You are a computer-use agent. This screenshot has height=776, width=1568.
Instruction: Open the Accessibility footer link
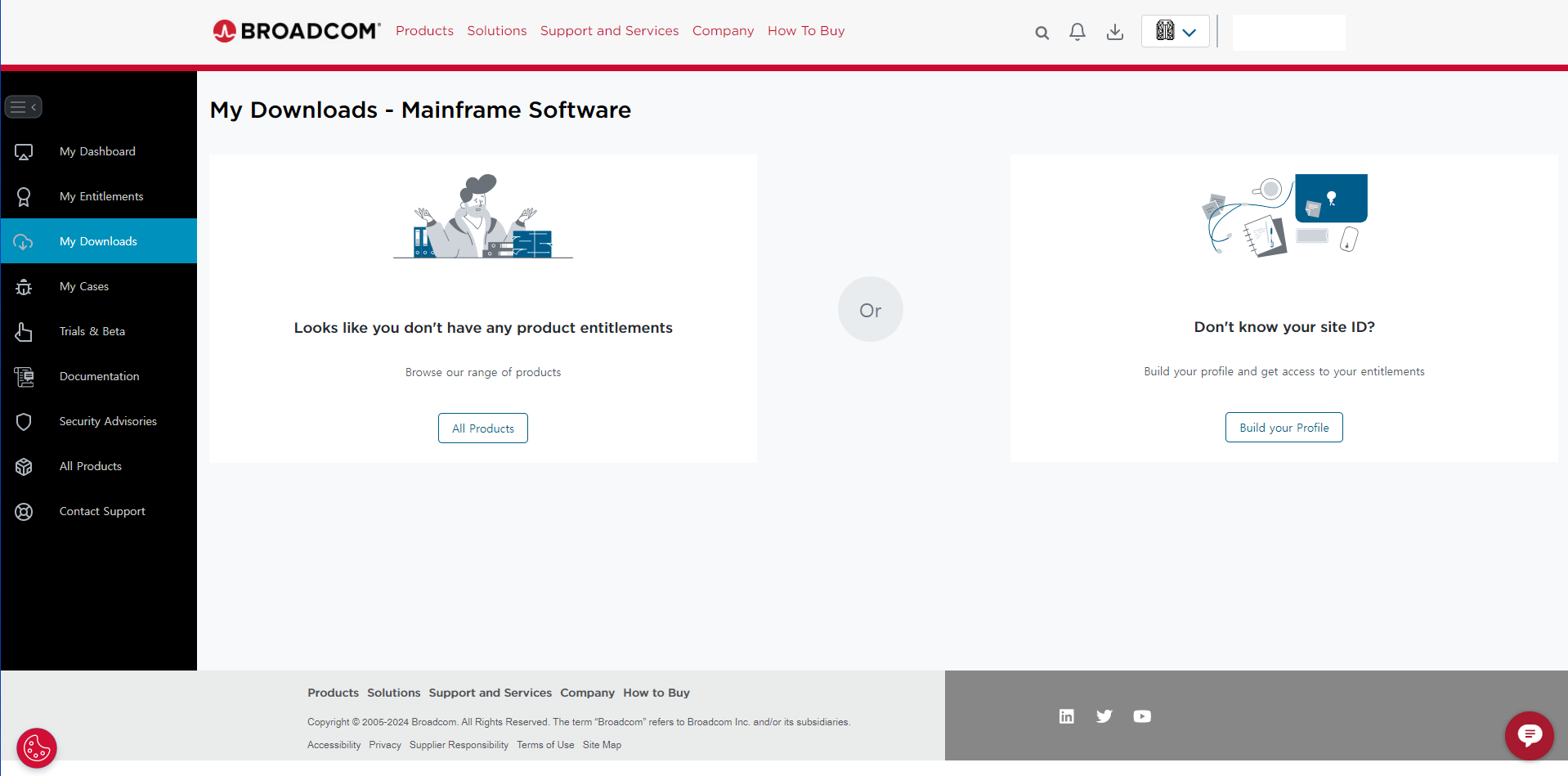coord(334,745)
